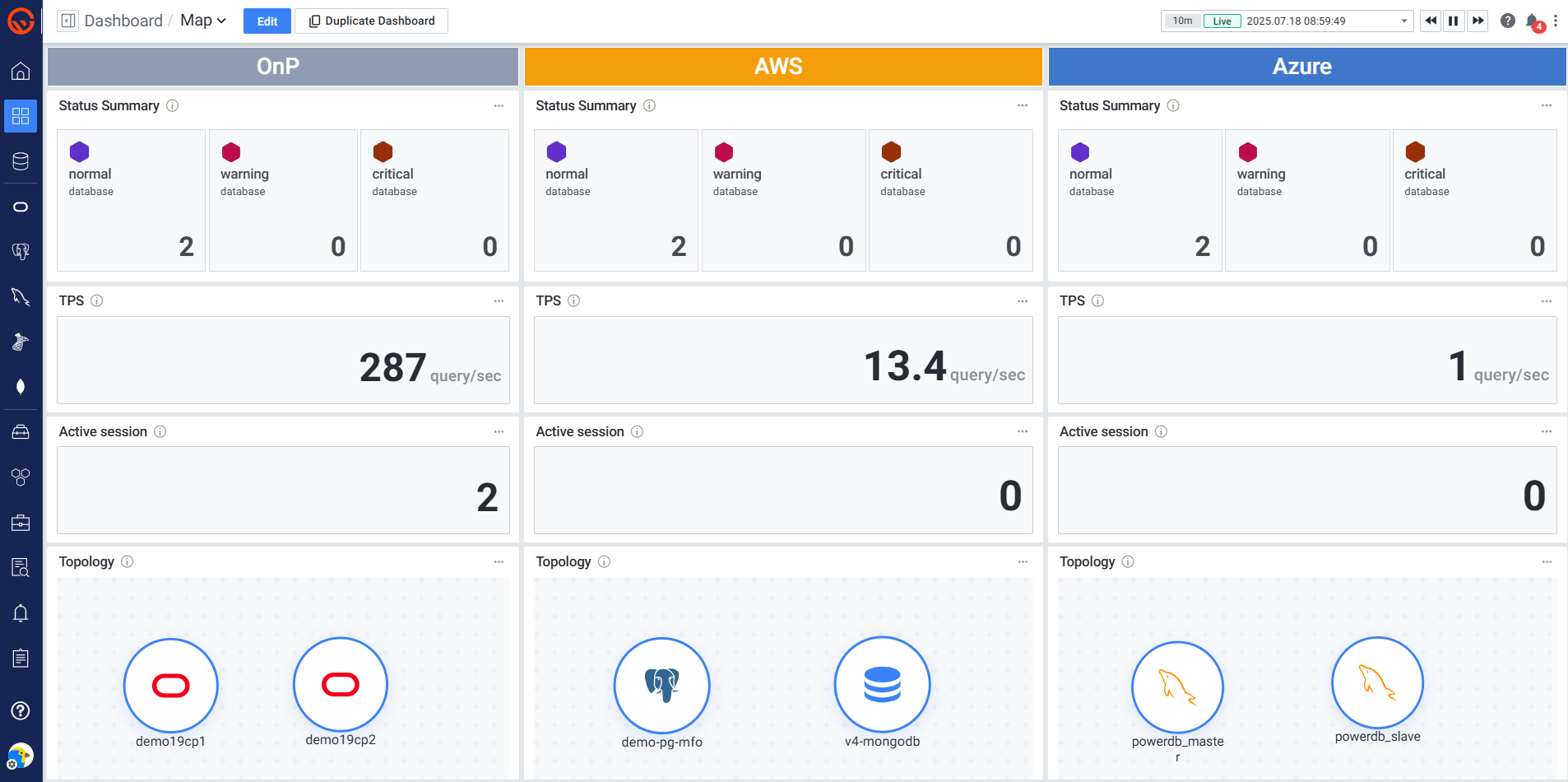Open the 10m interval selector
The height and width of the screenshot is (782, 1568).
point(1182,21)
